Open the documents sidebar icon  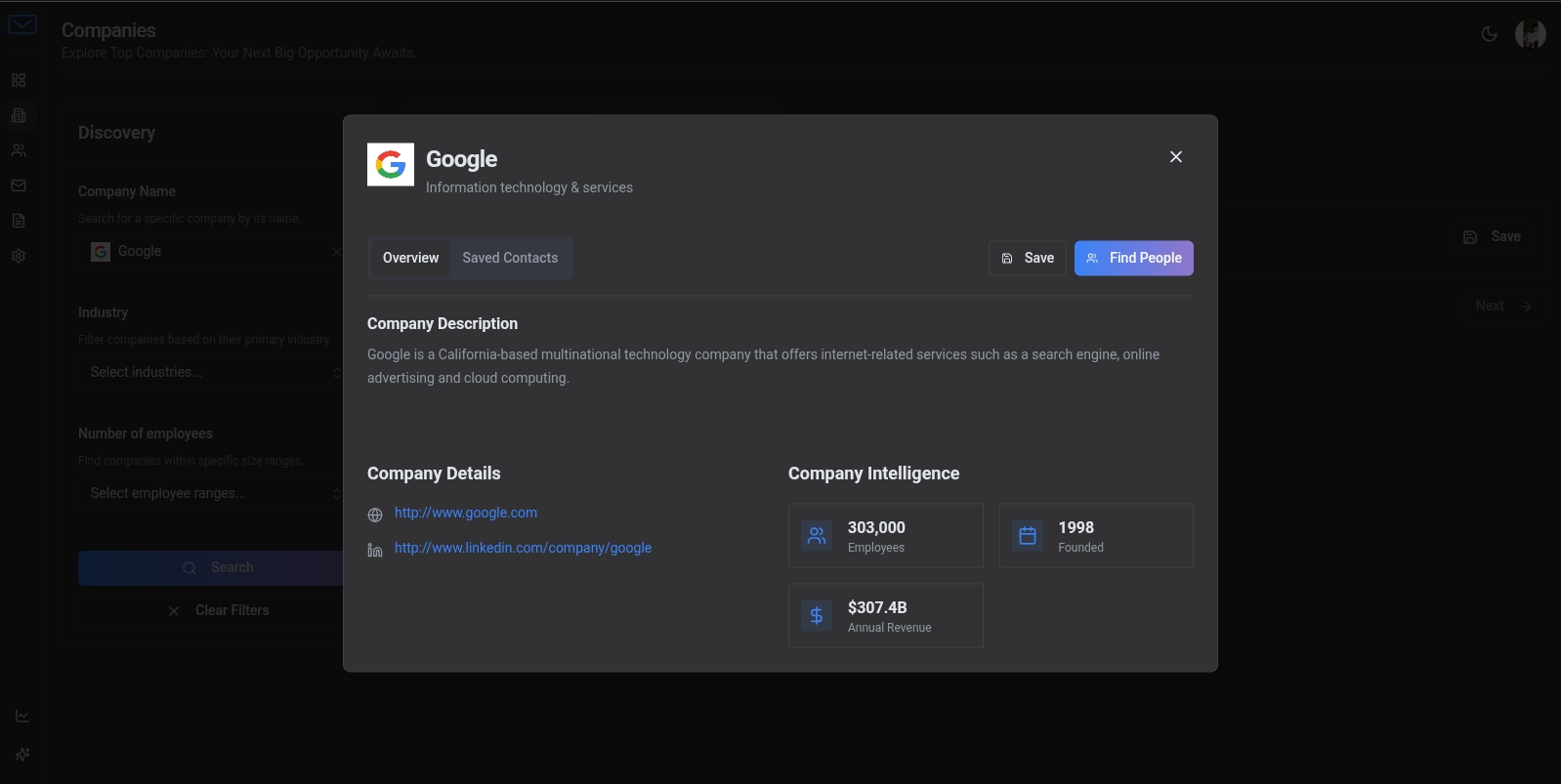click(19, 221)
